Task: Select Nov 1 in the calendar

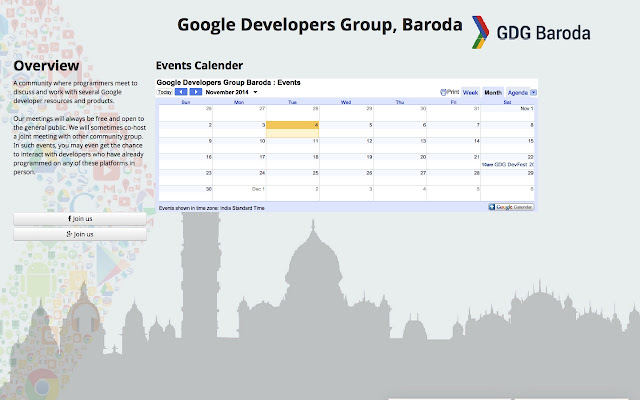Action: click(x=507, y=113)
